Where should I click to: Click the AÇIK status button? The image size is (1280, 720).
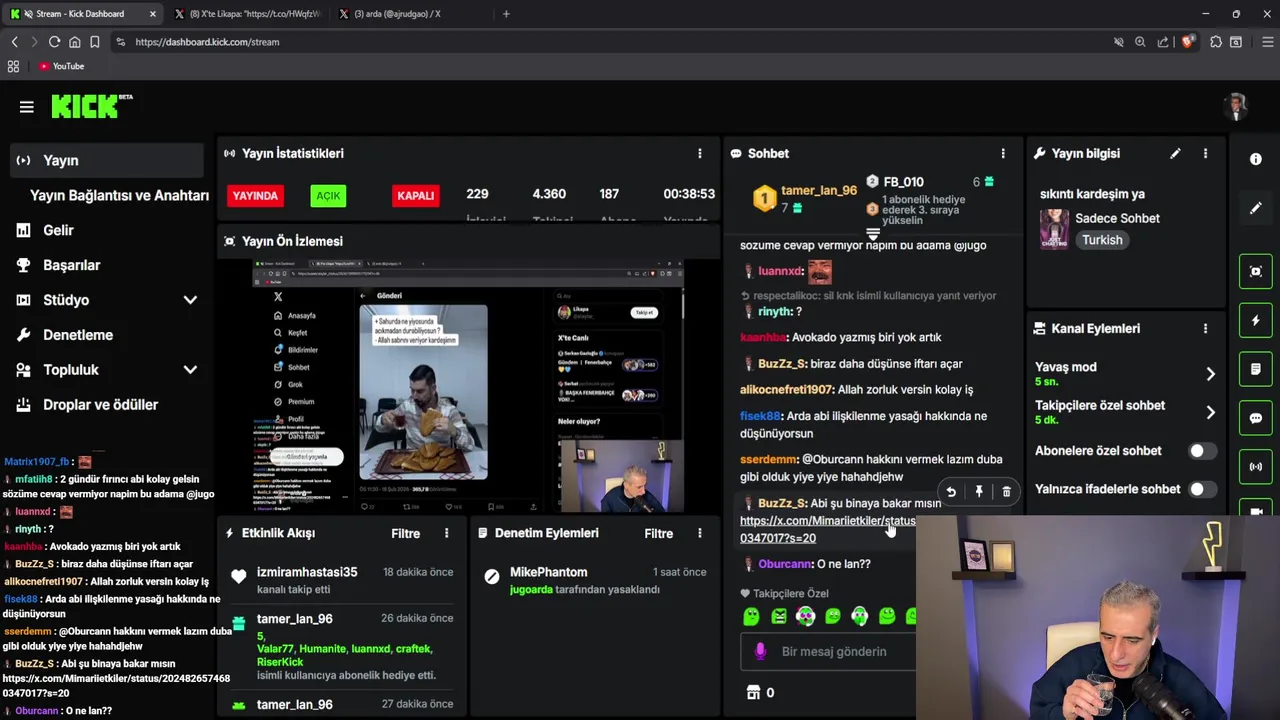tap(328, 195)
